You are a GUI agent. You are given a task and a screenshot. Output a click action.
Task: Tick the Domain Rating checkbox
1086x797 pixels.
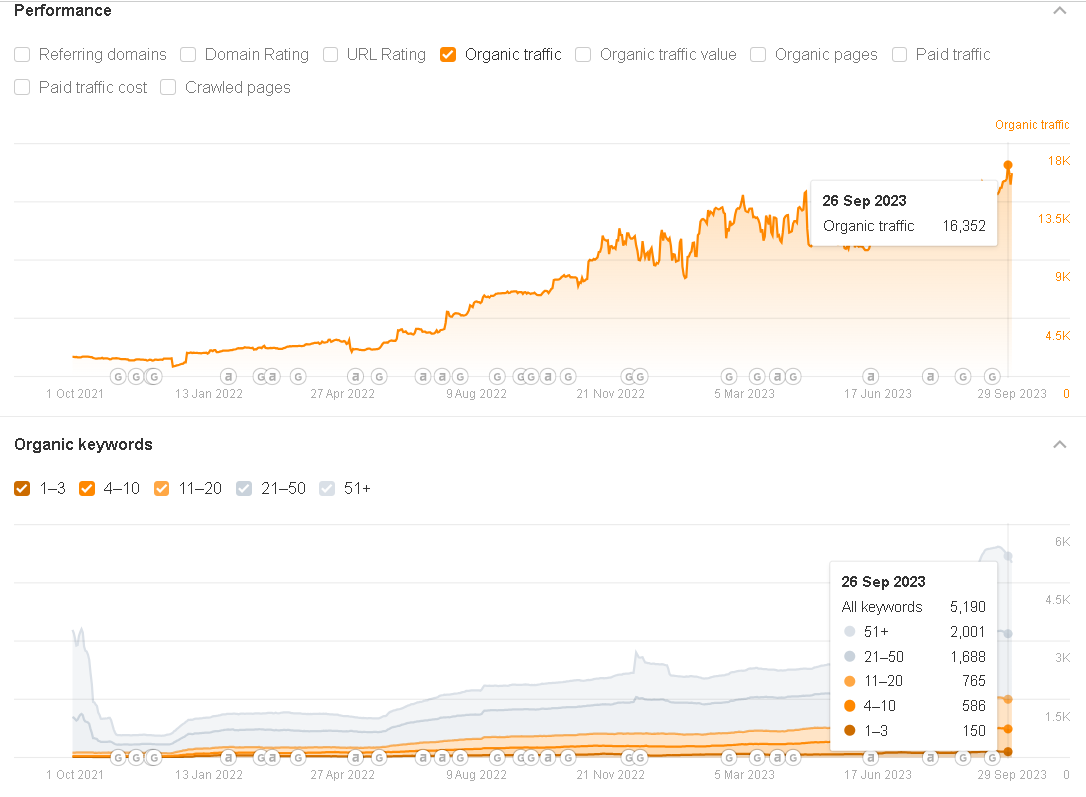(188, 55)
